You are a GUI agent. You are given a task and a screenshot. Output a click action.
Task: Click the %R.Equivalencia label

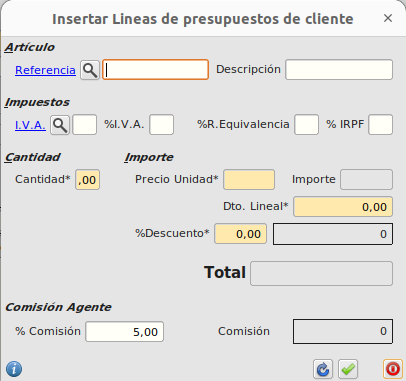pos(243,124)
